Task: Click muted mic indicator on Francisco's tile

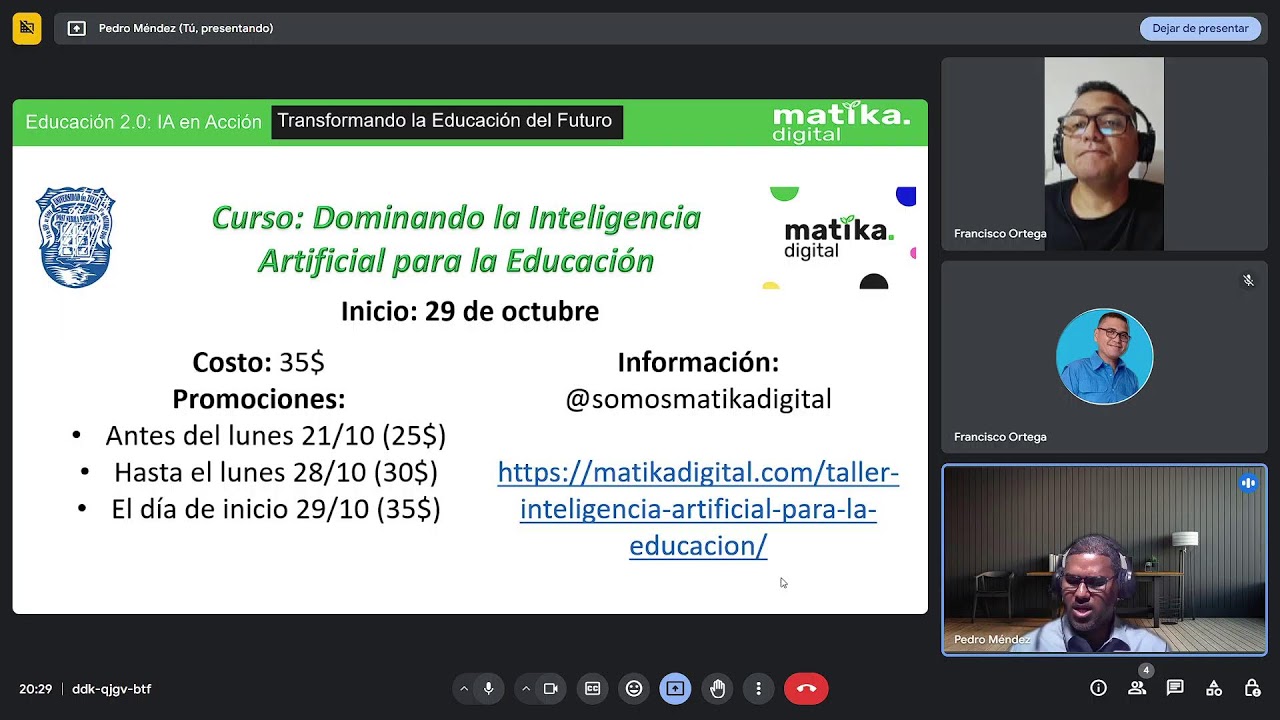Action: (x=1248, y=281)
